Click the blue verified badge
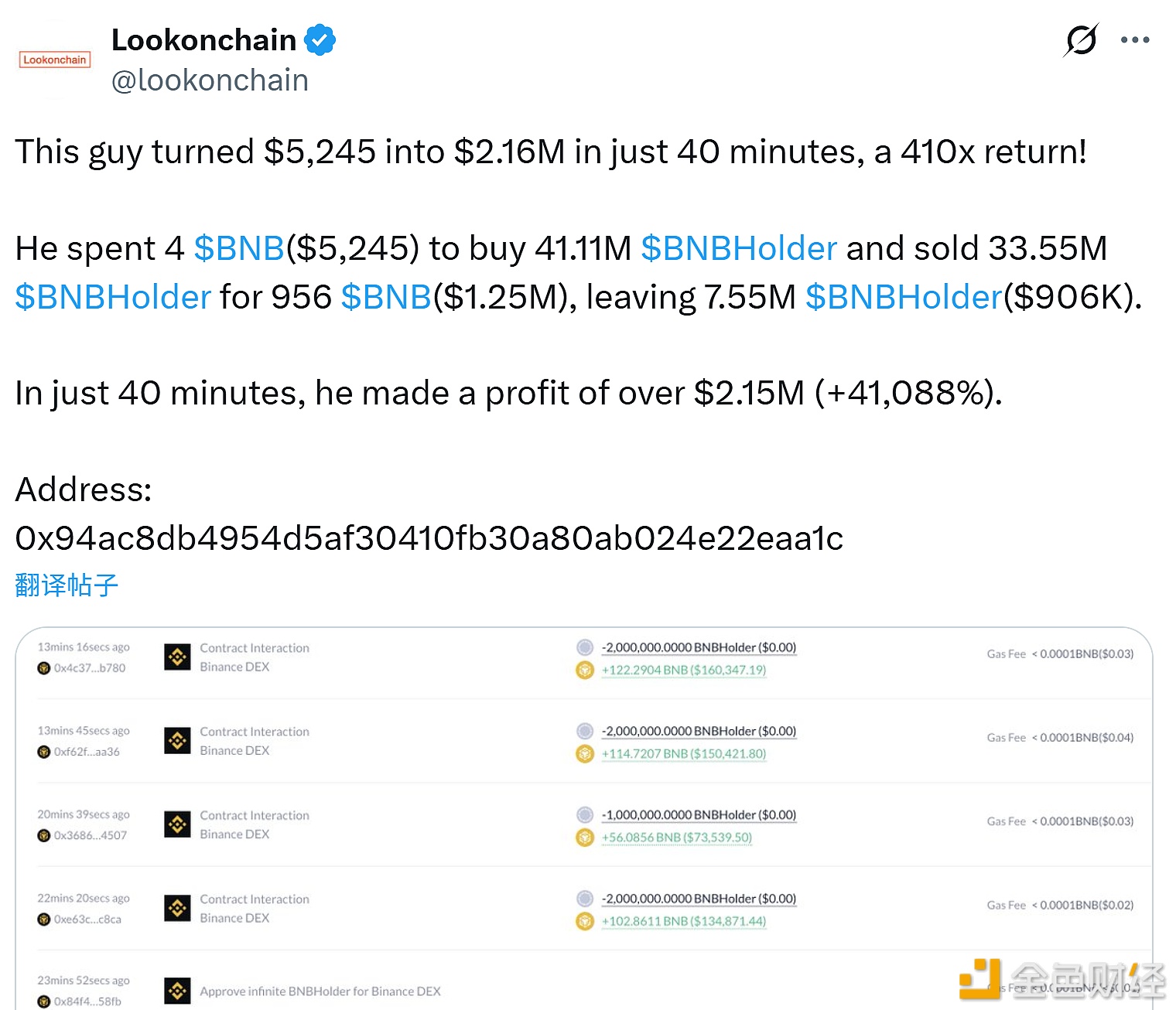Viewport: 1176px width, 1010px height. pos(320,39)
